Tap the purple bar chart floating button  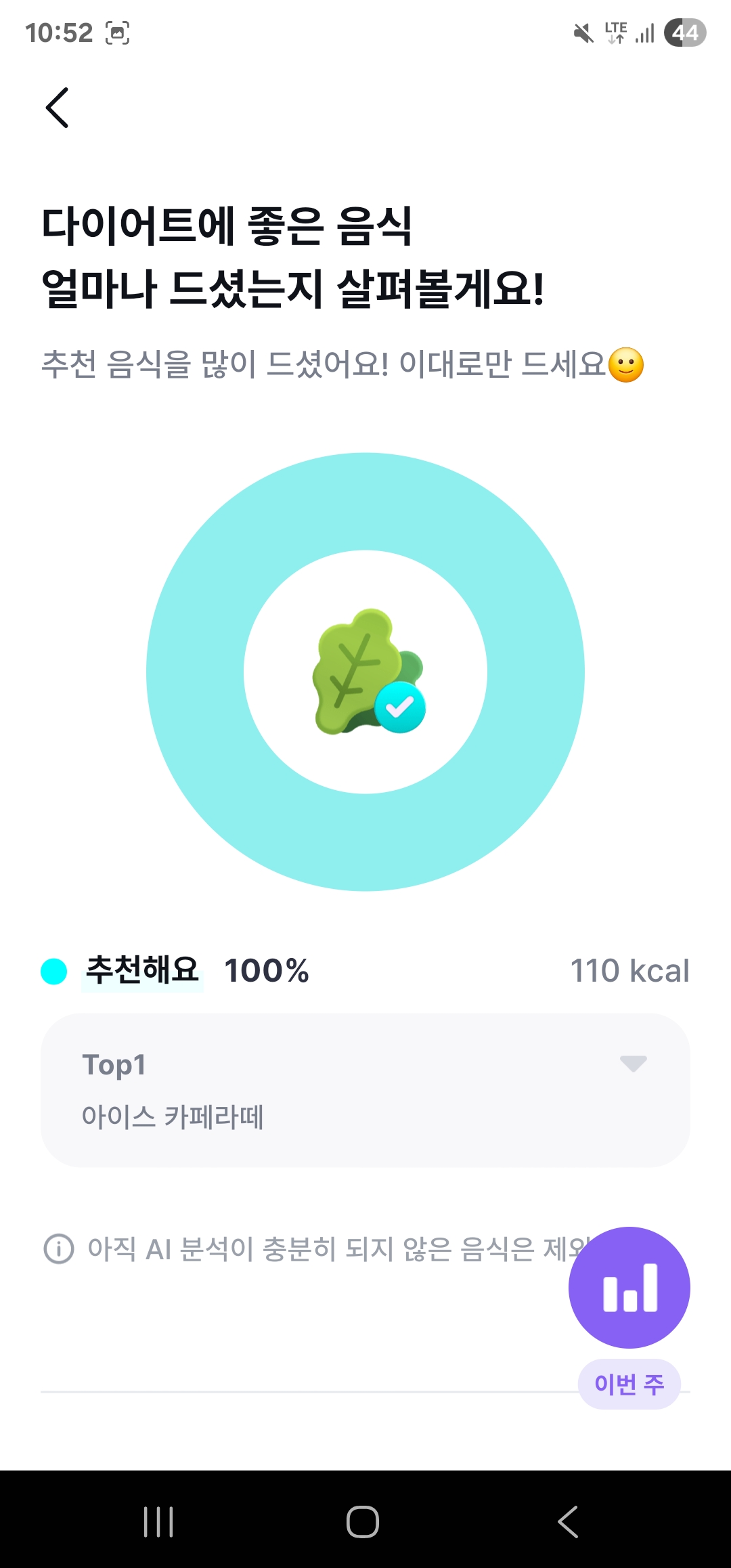629,1287
